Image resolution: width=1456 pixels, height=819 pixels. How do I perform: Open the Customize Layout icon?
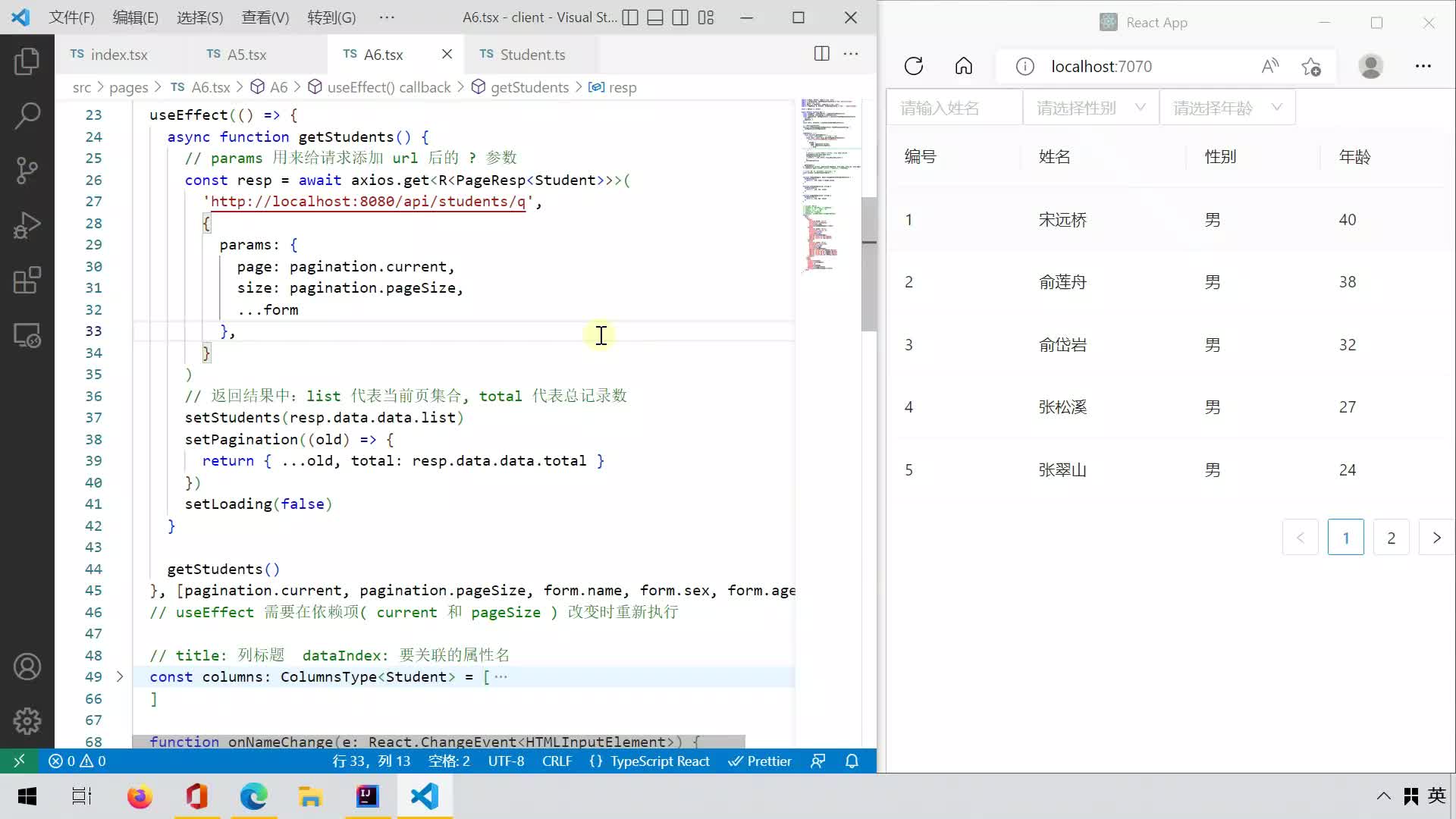[706, 17]
